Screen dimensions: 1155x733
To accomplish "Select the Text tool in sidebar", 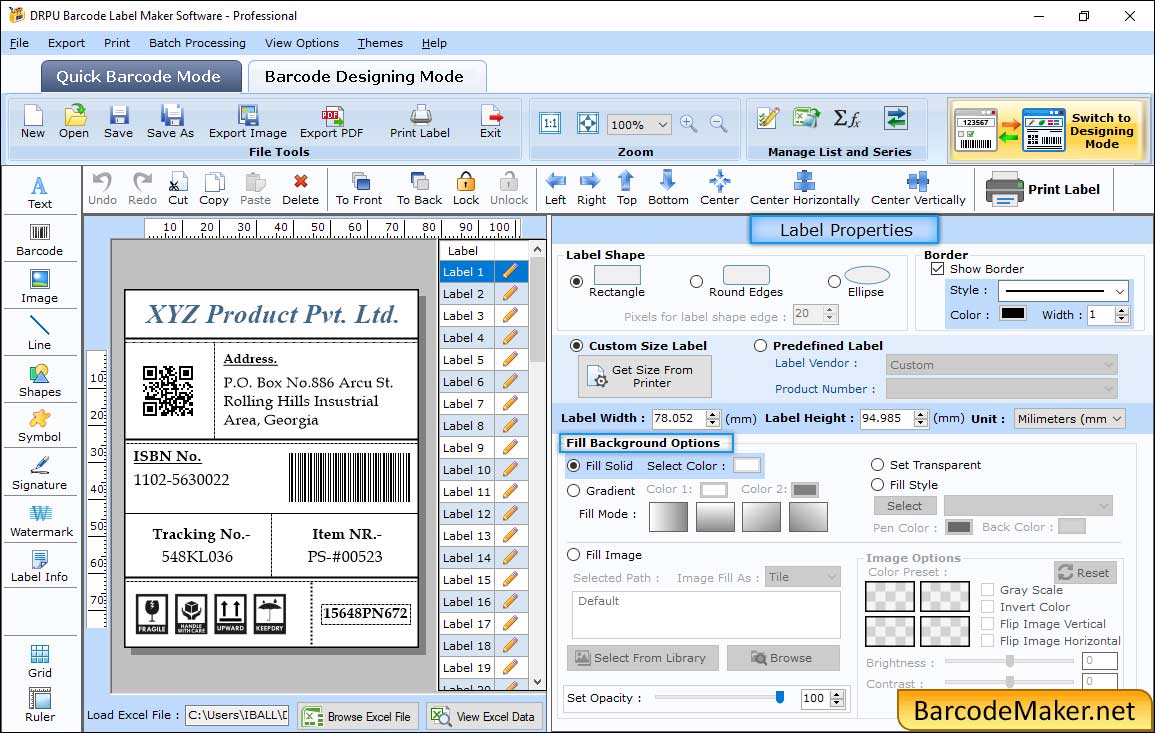I will [x=40, y=192].
